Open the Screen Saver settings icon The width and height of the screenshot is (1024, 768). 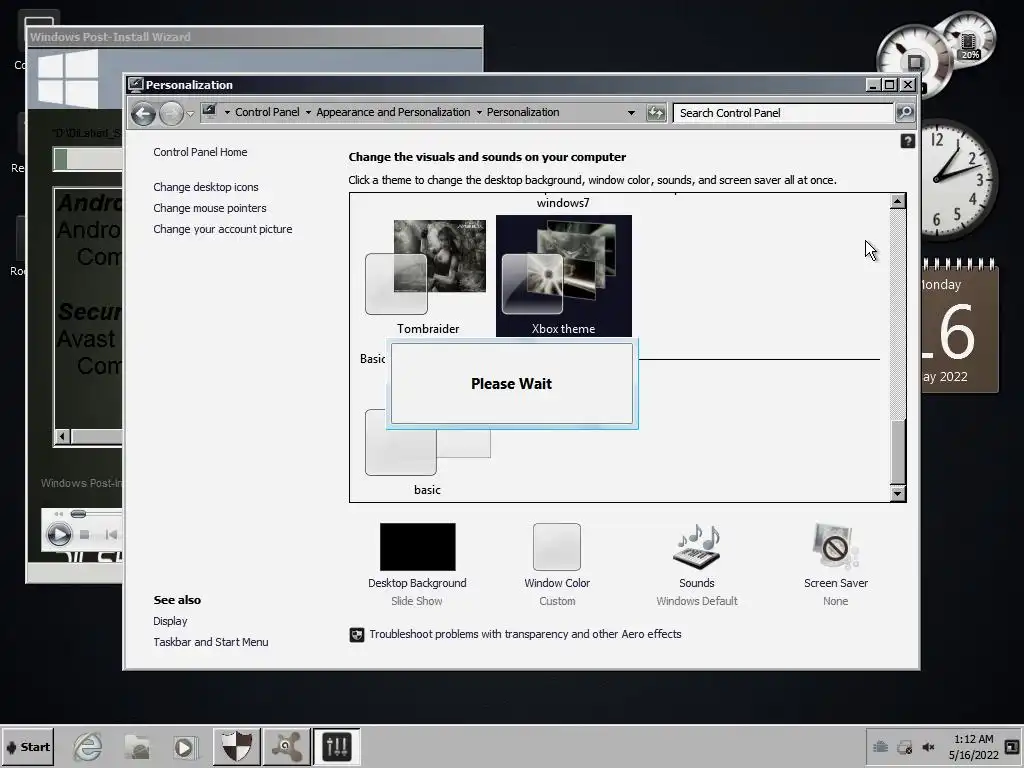click(x=836, y=547)
